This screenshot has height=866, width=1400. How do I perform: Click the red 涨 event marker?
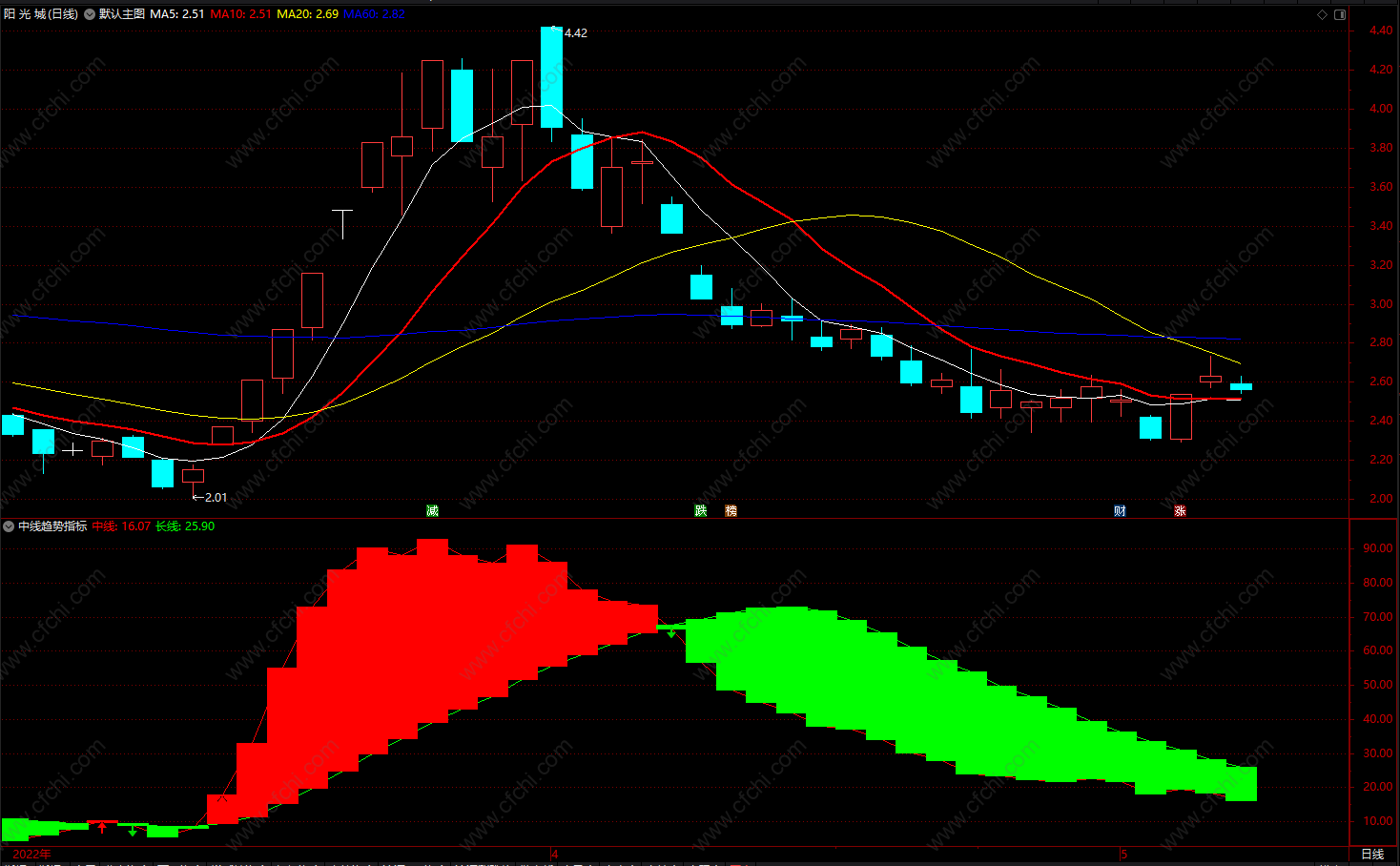point(1180,511)
